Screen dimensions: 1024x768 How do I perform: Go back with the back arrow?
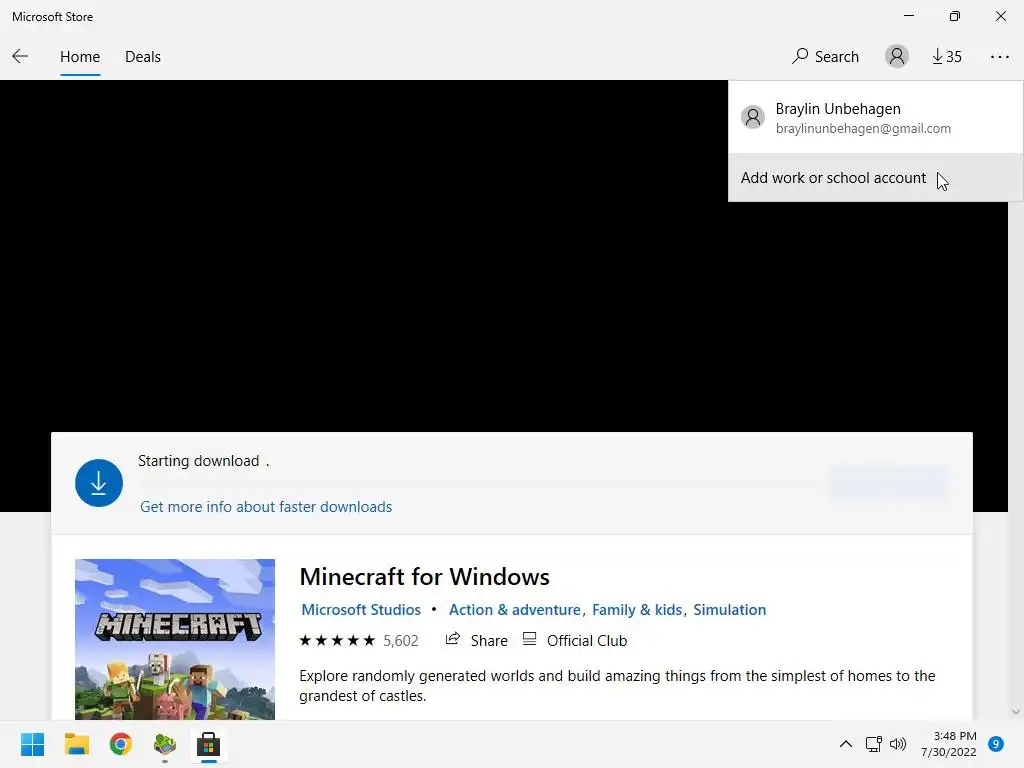(x=20, y=56)
